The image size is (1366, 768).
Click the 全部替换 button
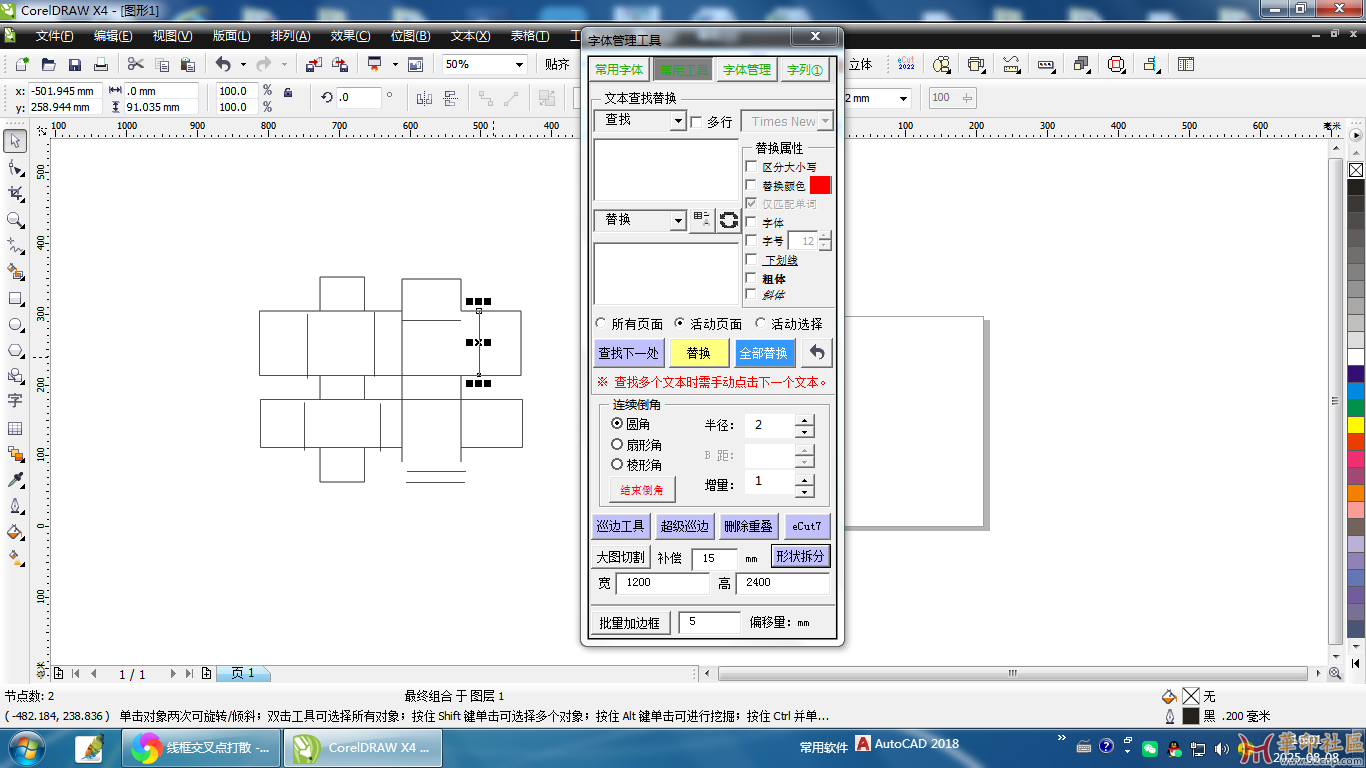click(x=764, y=353)
